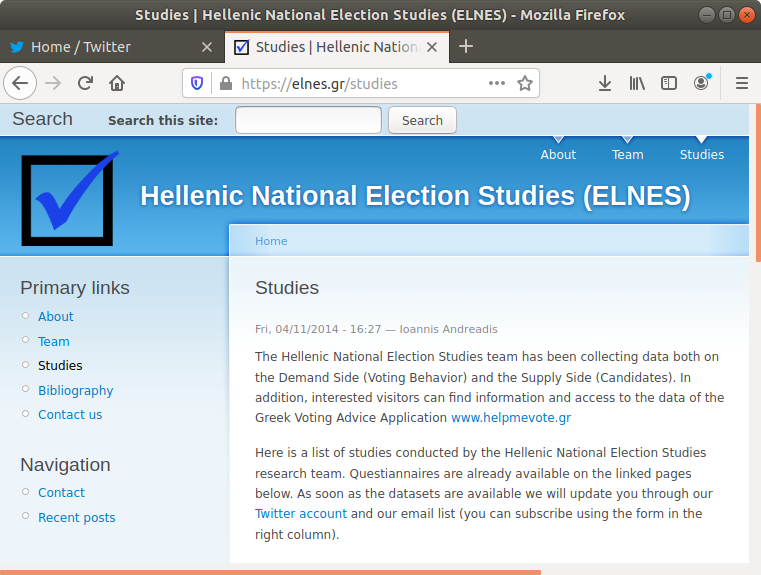Open the Firefox account menu

[701, 83]
